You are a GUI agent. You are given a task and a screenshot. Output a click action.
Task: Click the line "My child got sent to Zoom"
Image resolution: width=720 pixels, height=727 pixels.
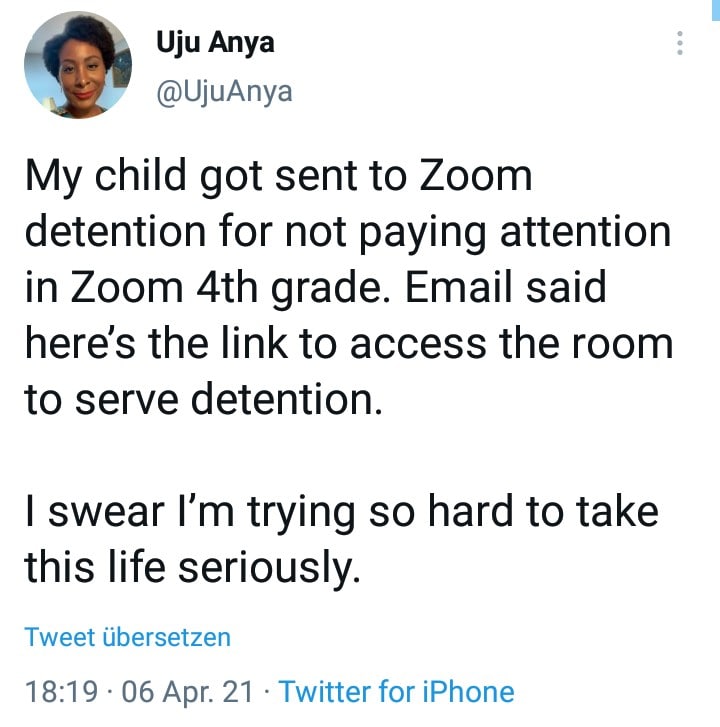point(278,178)
